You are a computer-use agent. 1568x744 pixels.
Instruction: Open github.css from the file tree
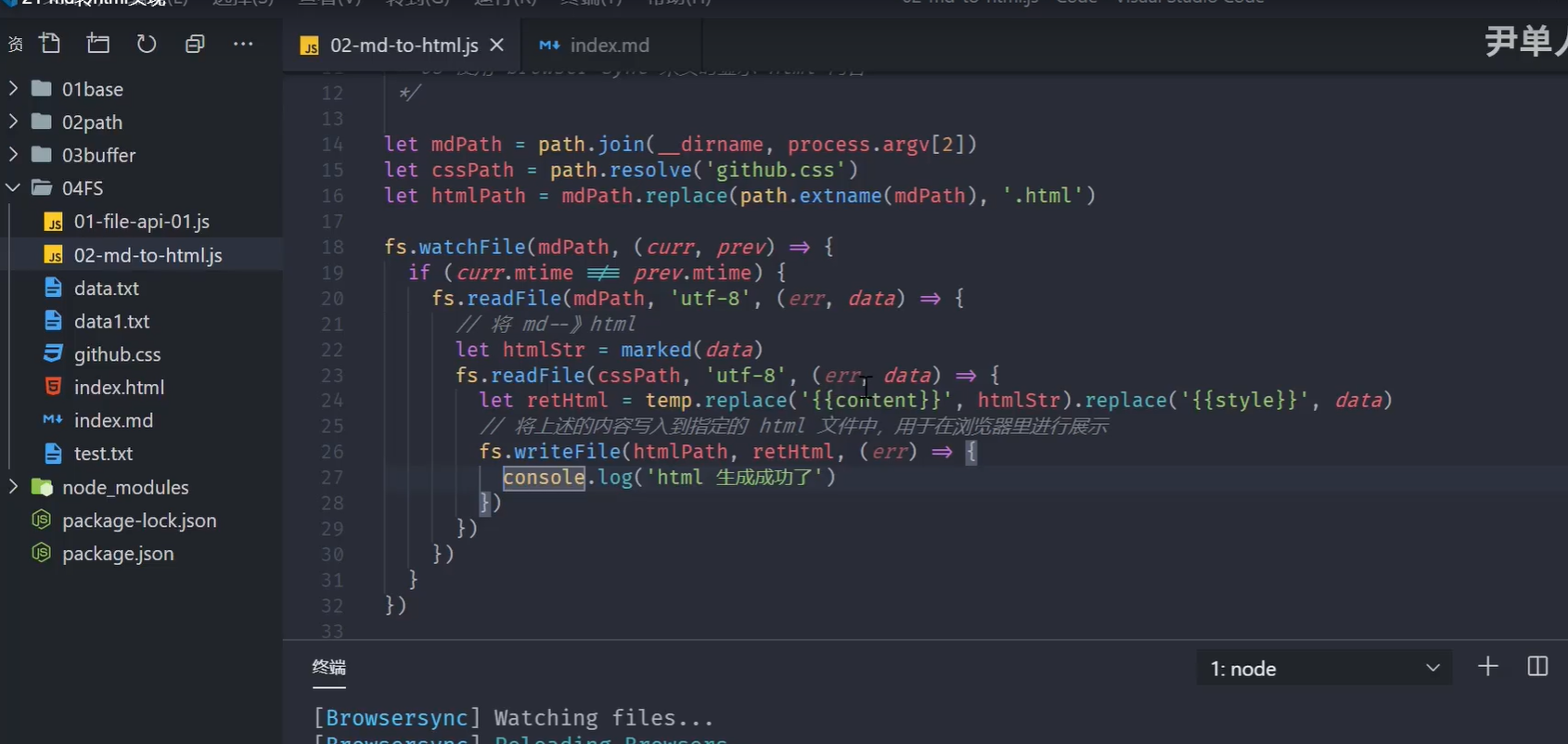(117, 354)
